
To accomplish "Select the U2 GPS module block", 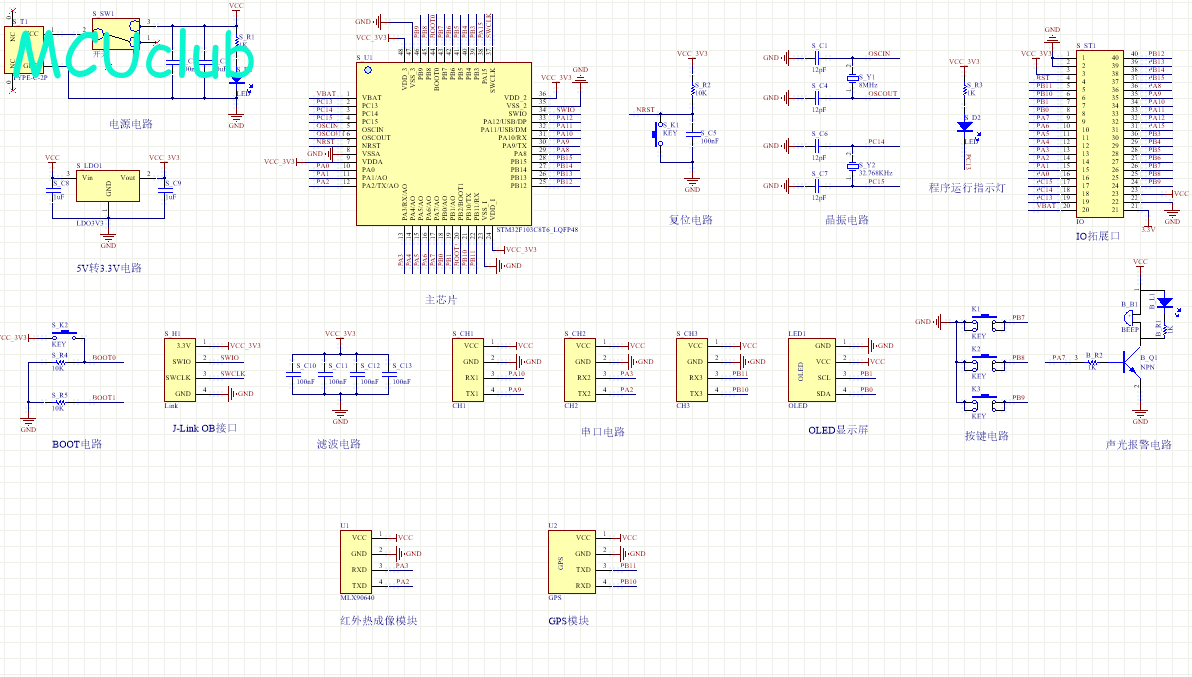I will click(572, 562).
